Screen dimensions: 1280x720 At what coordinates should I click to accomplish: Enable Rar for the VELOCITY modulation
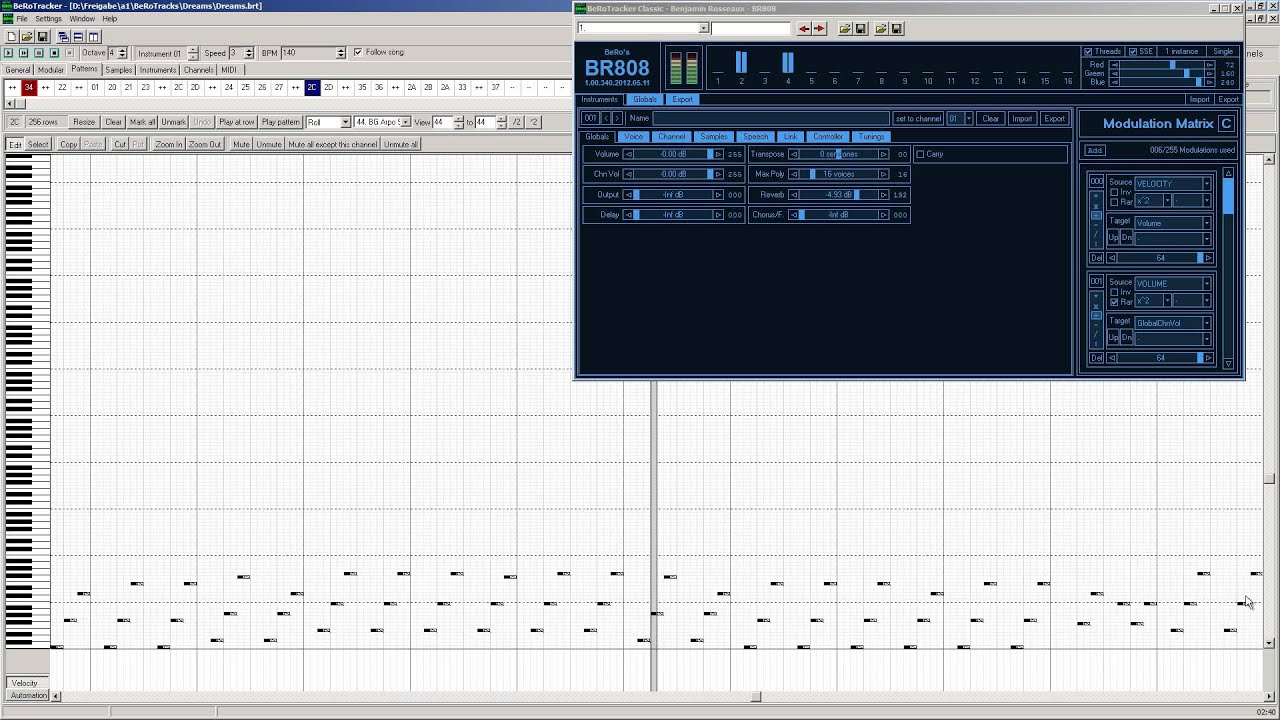(x=1115, y=202)
